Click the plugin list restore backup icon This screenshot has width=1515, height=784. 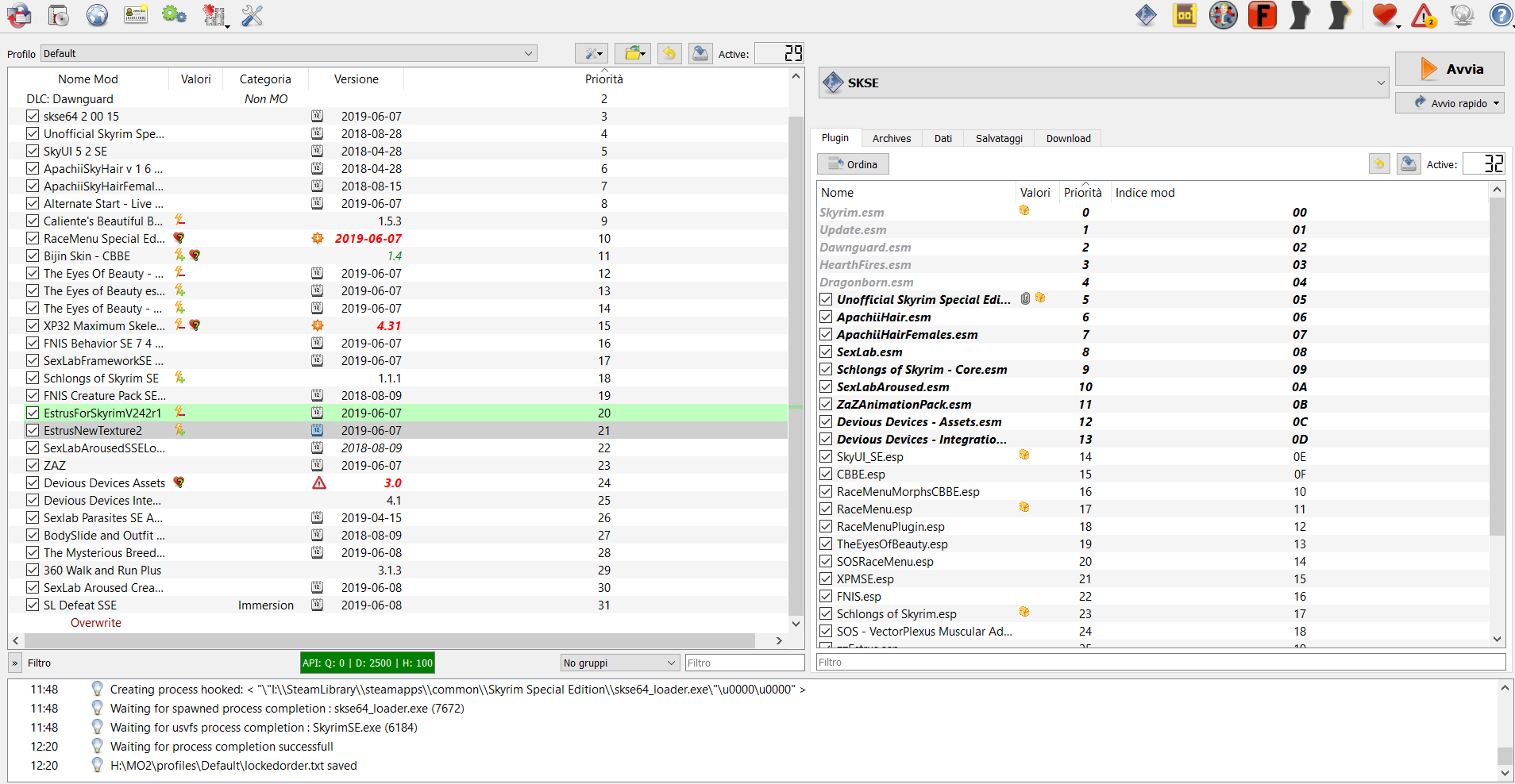click(1379, 163)
